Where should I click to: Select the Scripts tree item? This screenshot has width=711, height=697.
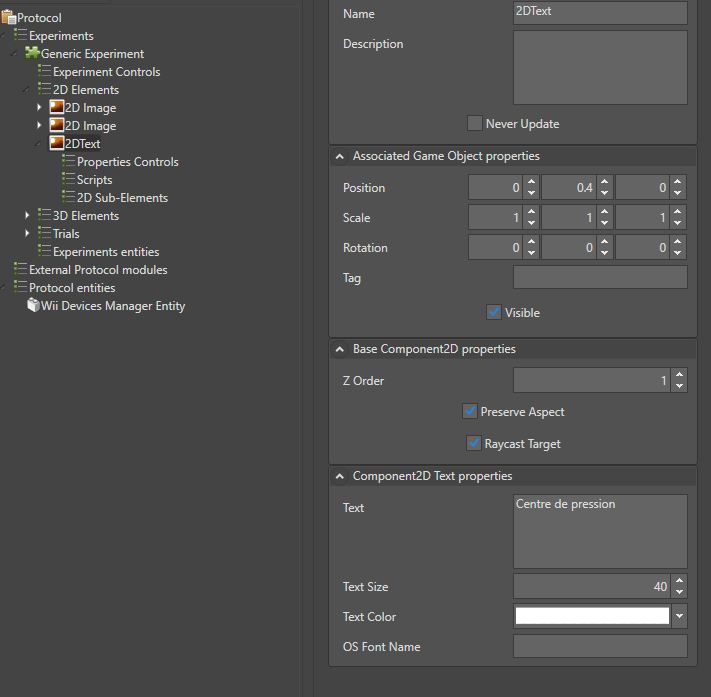[94, 180]
